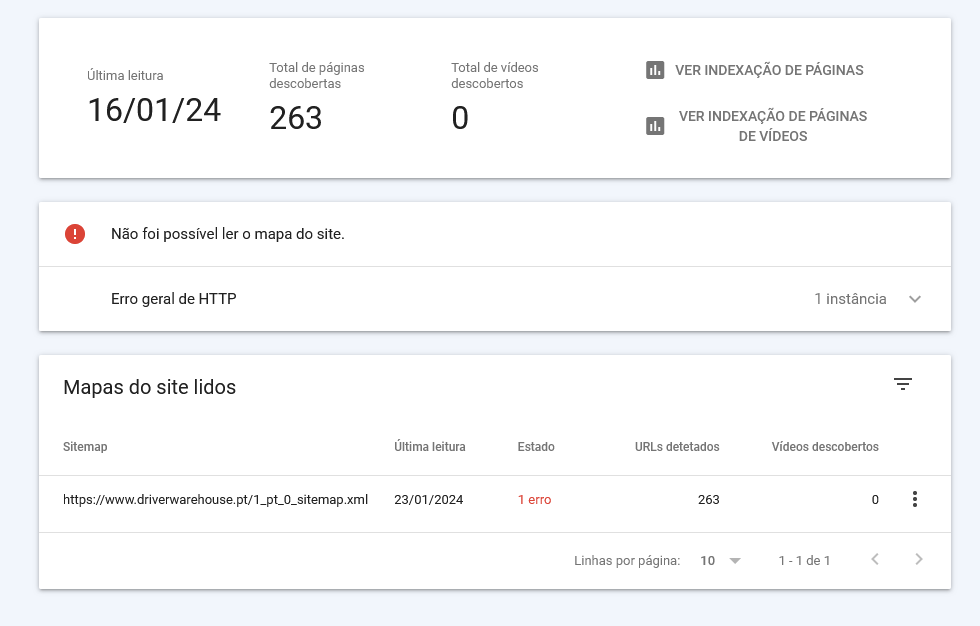Go to previous page of sitemaps
The image size is (980, 626).
[x=875, y=559]
